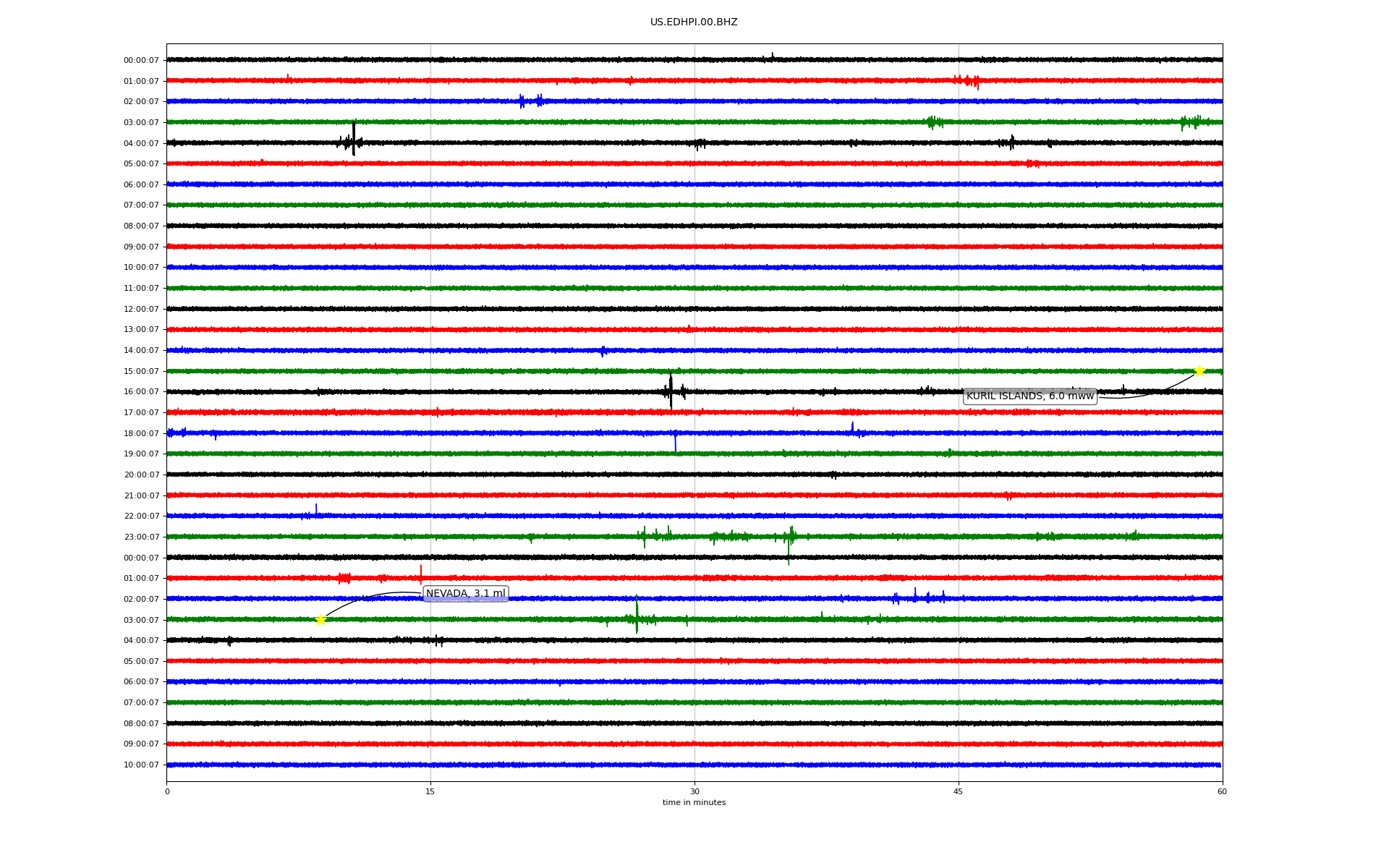Screen dimensions: 1389x868
Task: Select the KURIL ISLANDS, 6.0 mww label
Action: 1029,396
